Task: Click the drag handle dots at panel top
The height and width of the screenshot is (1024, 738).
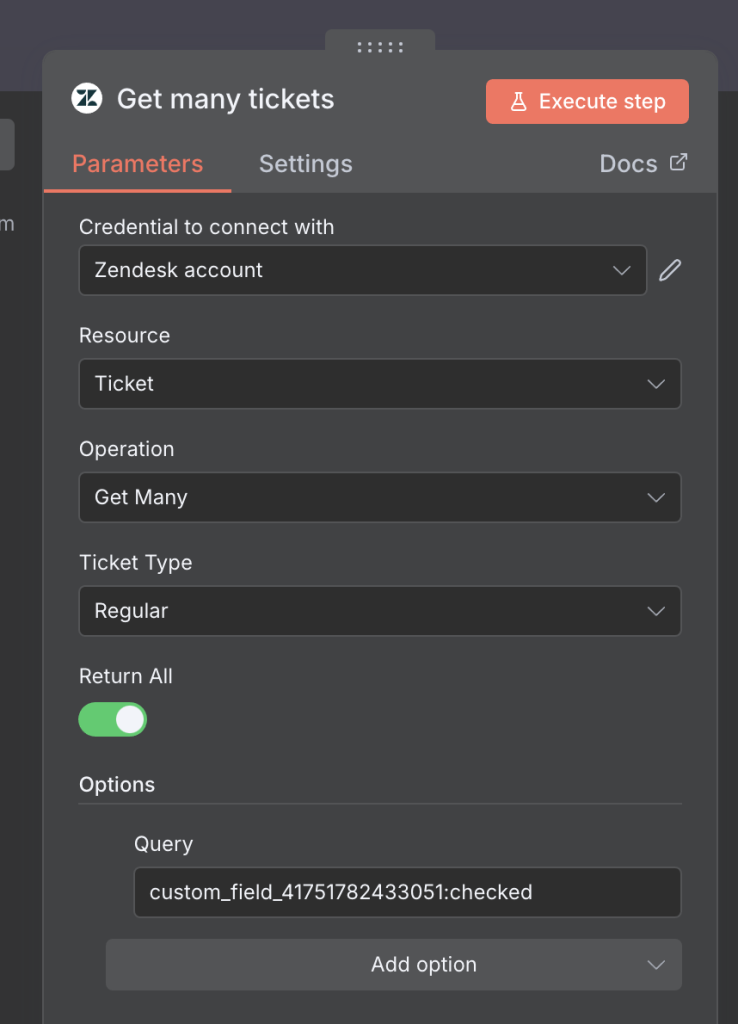Action: 380,47
